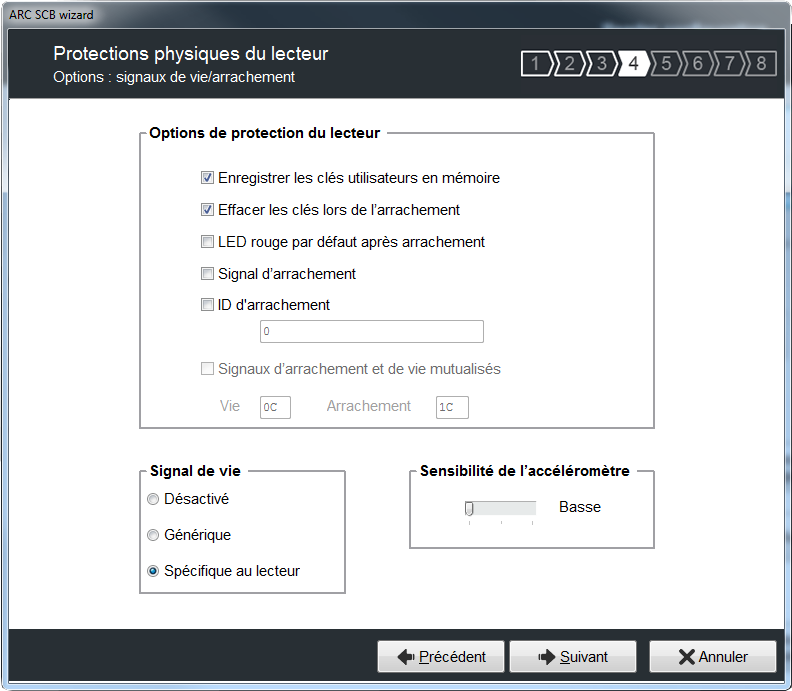Screen dimensions: 792x691
Task: Click Annuler to cancel the wizard
Action: [712, 657]
